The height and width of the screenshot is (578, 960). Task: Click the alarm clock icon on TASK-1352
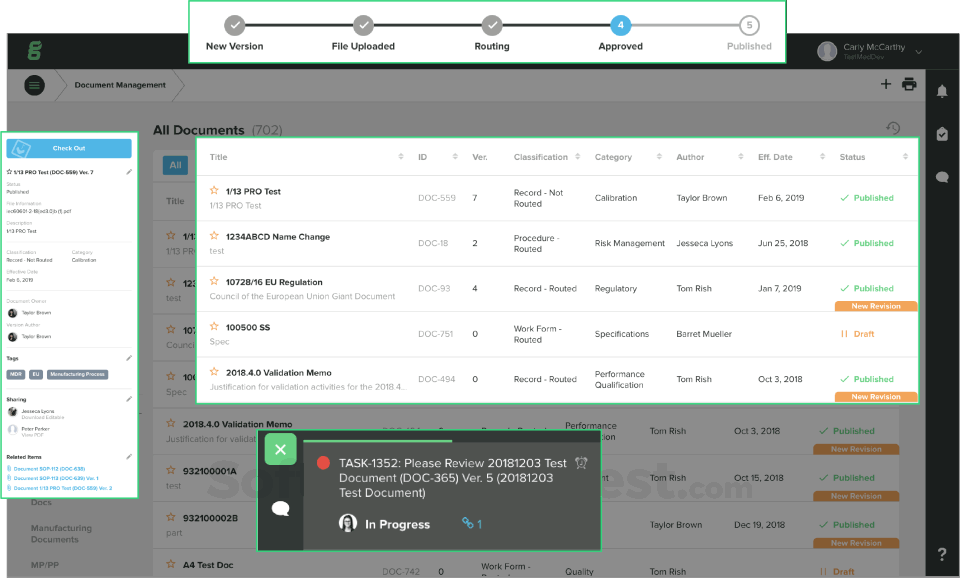[x=581, y=463]
